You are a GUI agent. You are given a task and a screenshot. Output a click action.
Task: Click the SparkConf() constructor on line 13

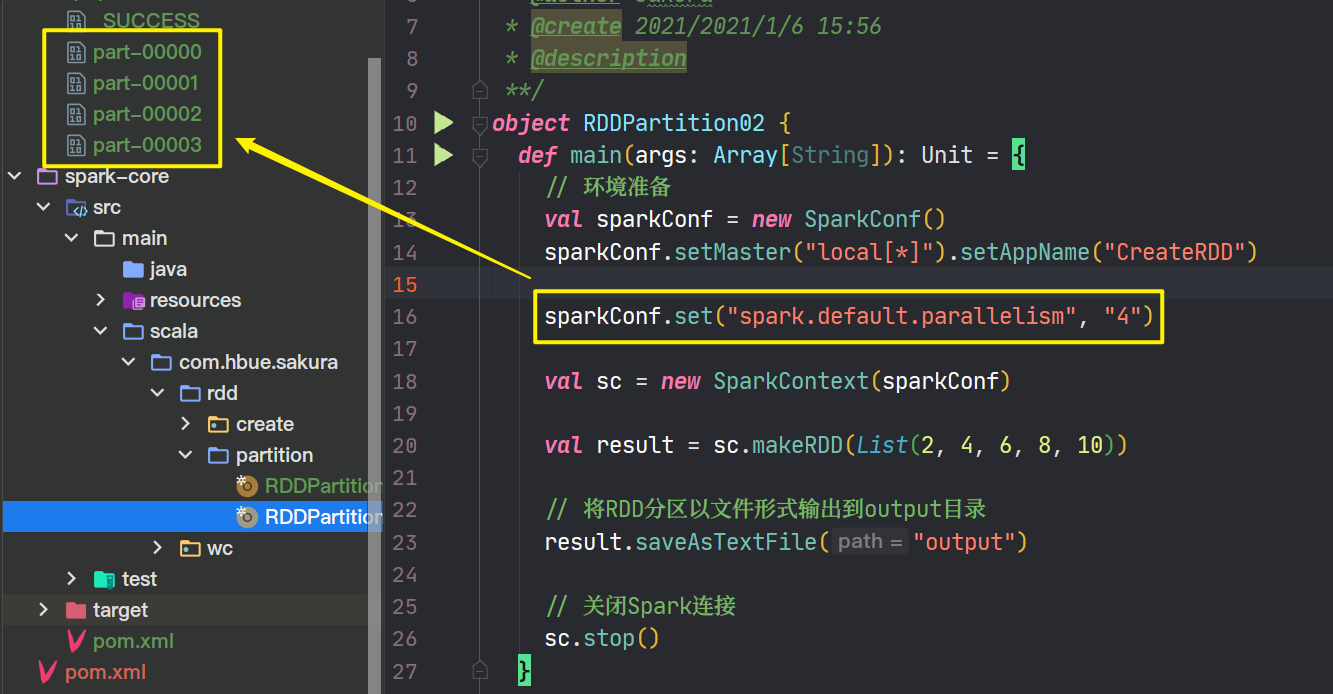coord(875,220)
